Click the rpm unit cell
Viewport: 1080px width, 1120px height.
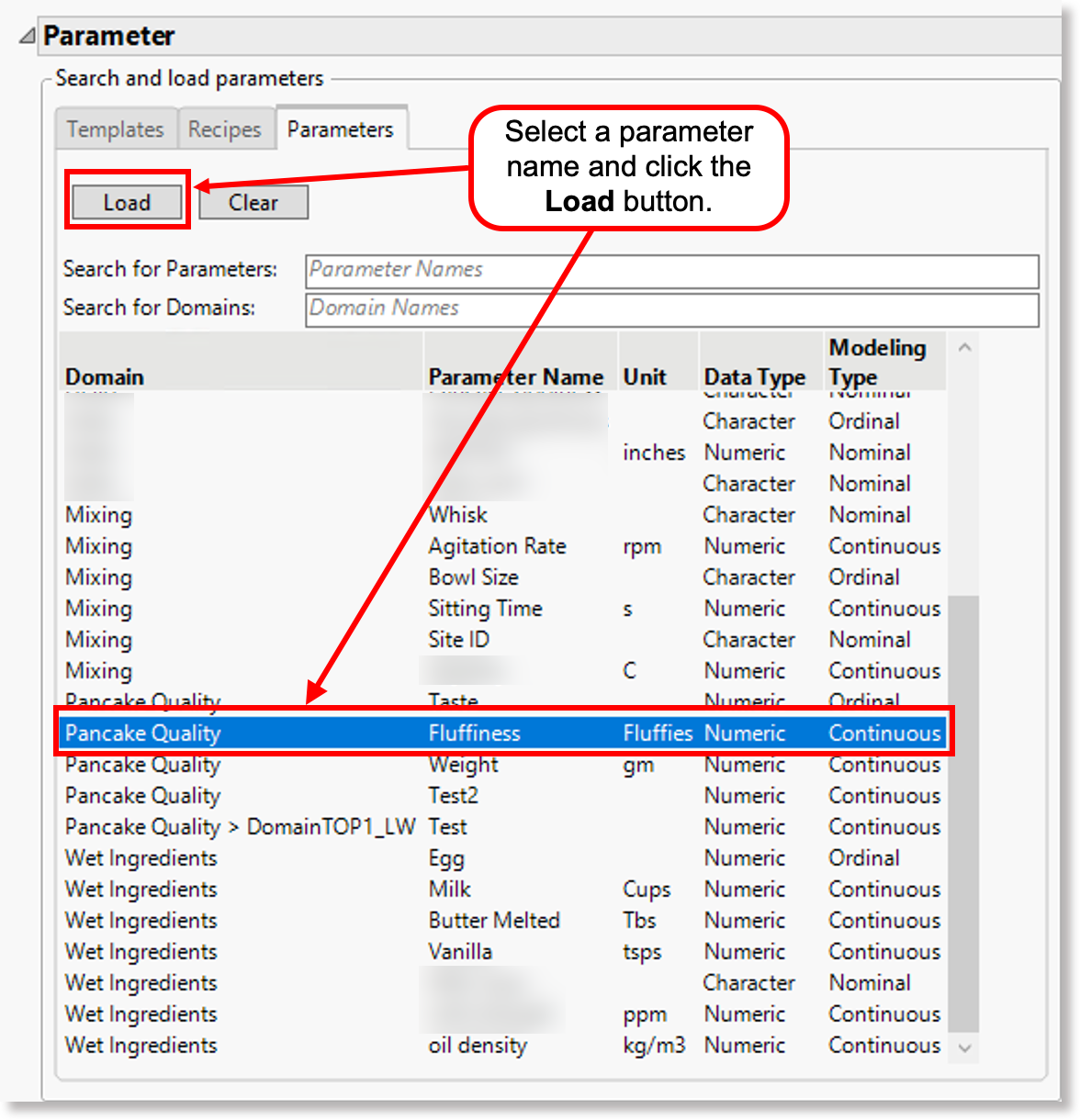click(x=642, y=547)
